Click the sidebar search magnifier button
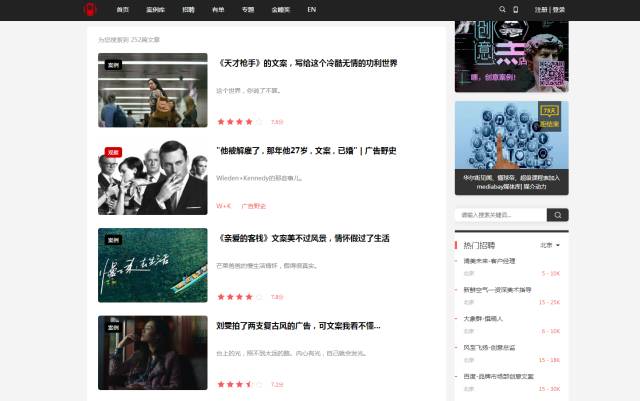 click(558, 215)
